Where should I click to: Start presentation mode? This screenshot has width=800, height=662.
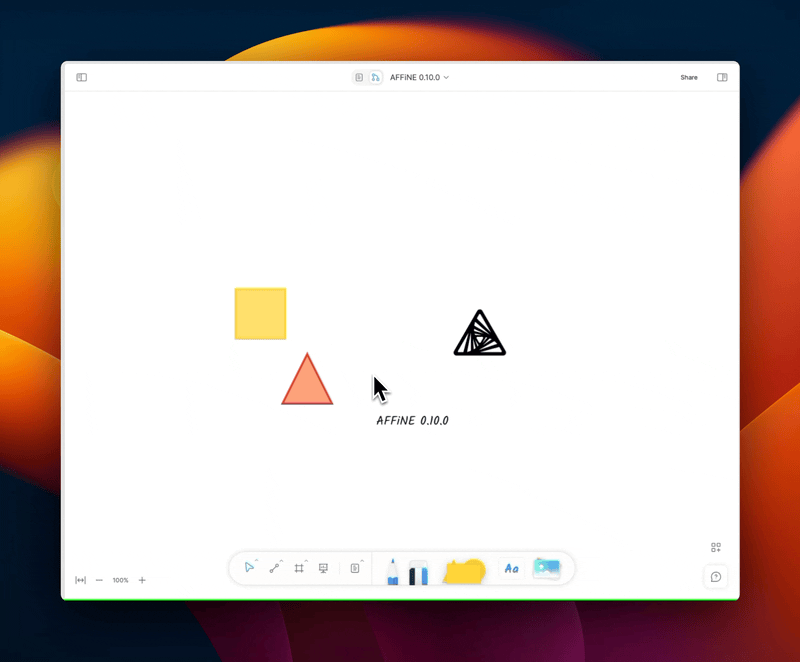(x=323, y=568)
